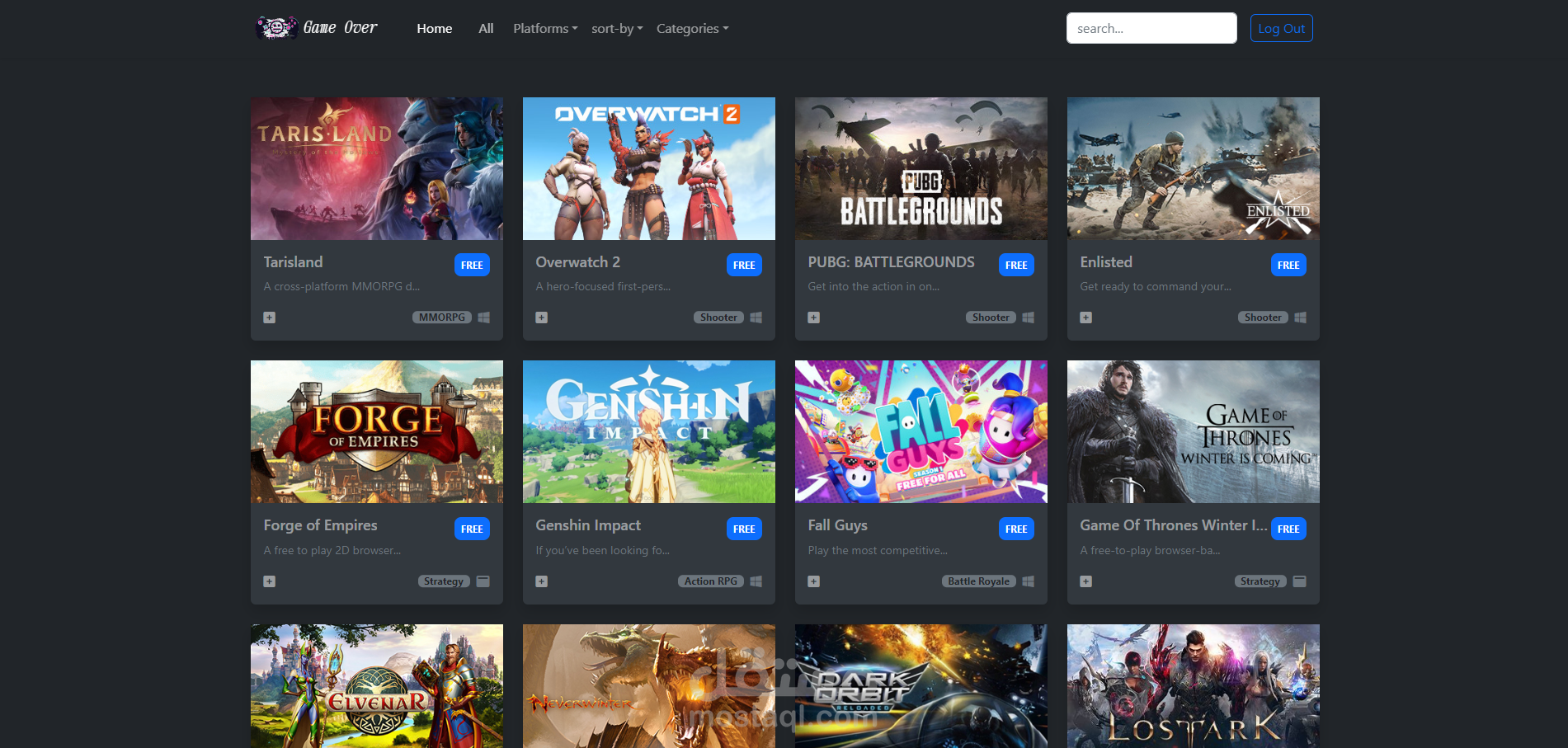Focus the search input field

coord(1151,28)
